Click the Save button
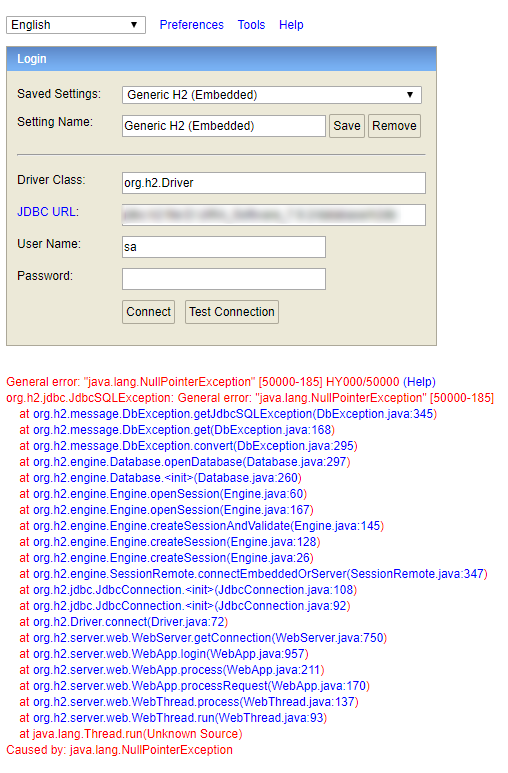Viewport: 508px width, 773px height. coord(347,126)
